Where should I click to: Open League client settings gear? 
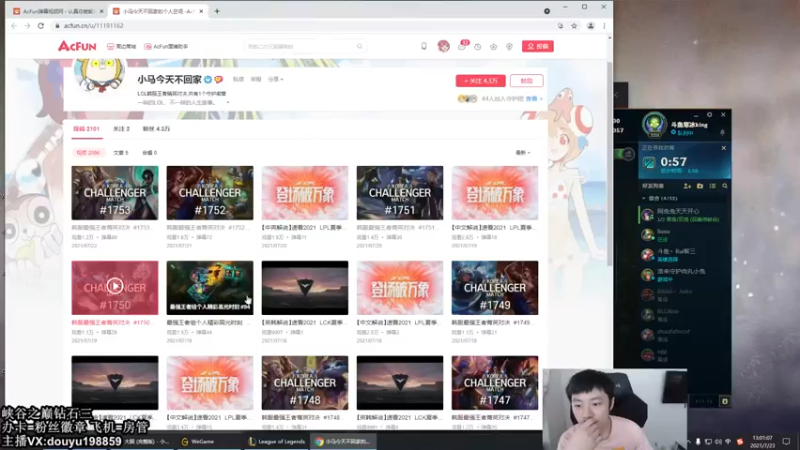point(709,115)
